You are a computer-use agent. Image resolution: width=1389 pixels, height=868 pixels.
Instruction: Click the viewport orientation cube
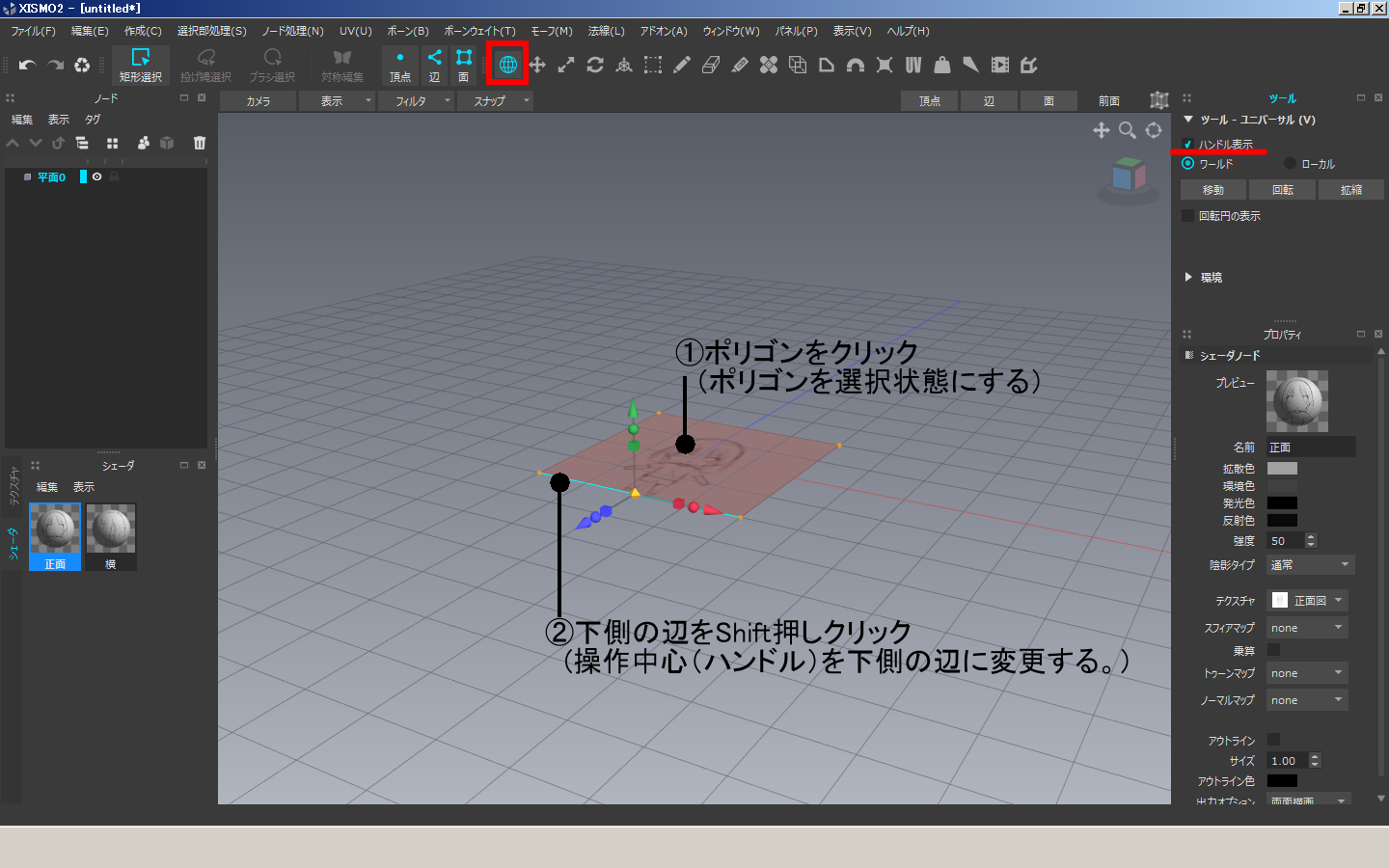[x=1128, y=176]
